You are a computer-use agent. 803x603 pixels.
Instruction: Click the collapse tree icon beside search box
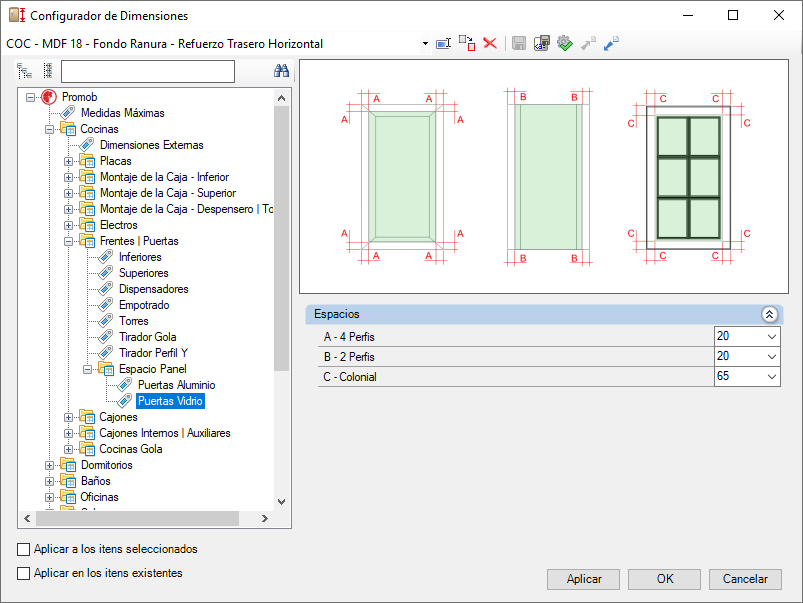click(x=48, y=71)
